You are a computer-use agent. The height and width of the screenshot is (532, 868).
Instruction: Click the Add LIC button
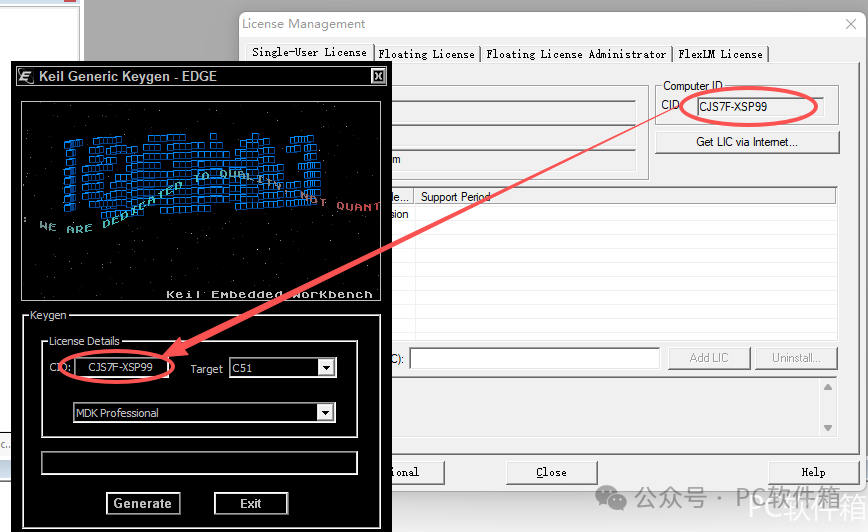[709, 358]
